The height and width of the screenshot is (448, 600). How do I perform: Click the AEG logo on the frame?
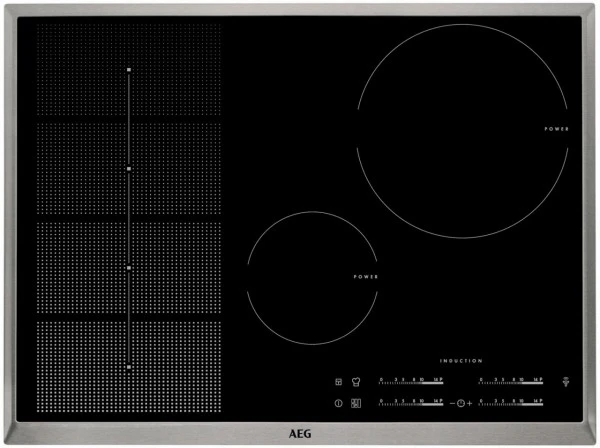[301, 434]
